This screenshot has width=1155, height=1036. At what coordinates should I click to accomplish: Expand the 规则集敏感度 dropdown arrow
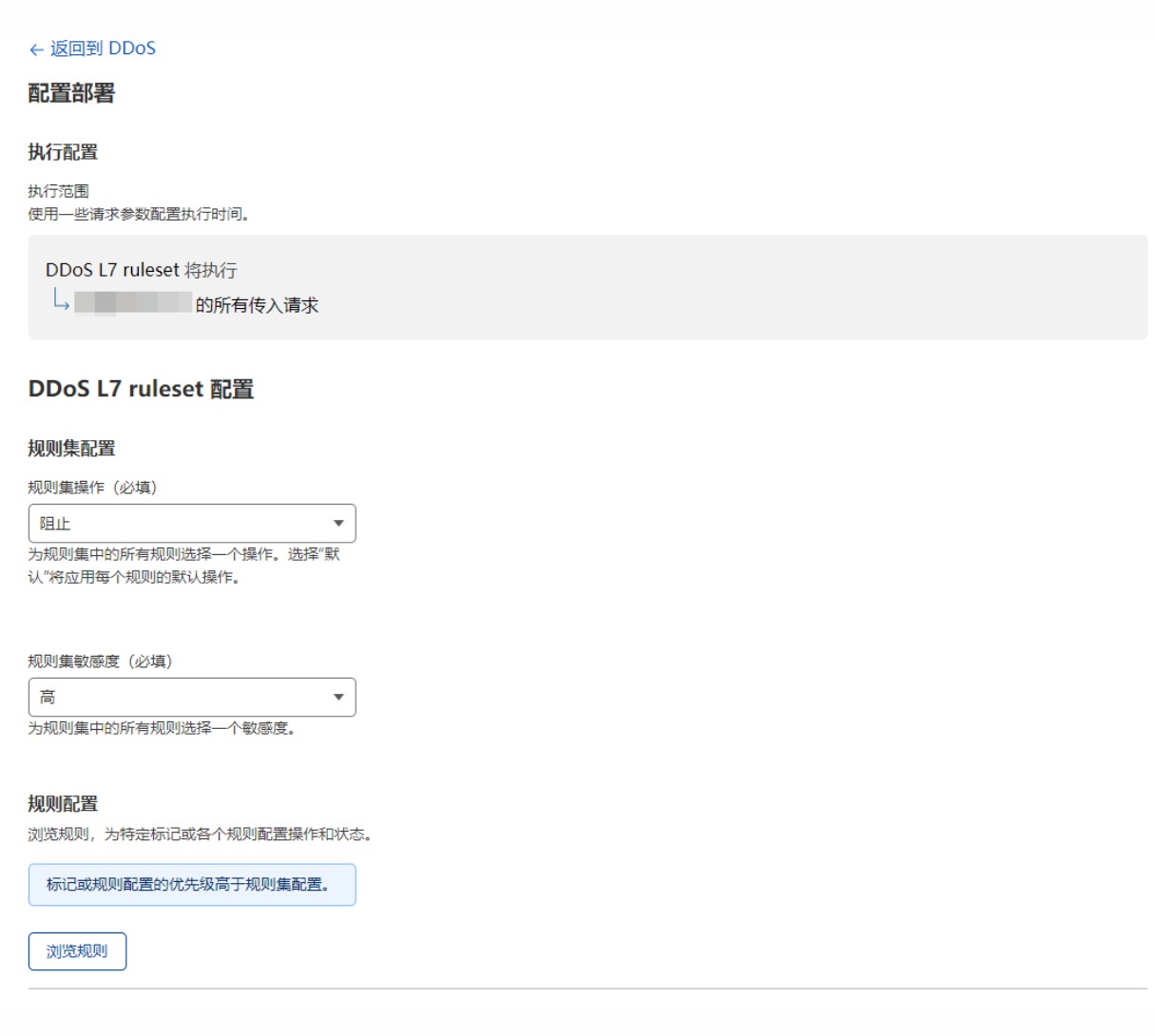(338, 698)
